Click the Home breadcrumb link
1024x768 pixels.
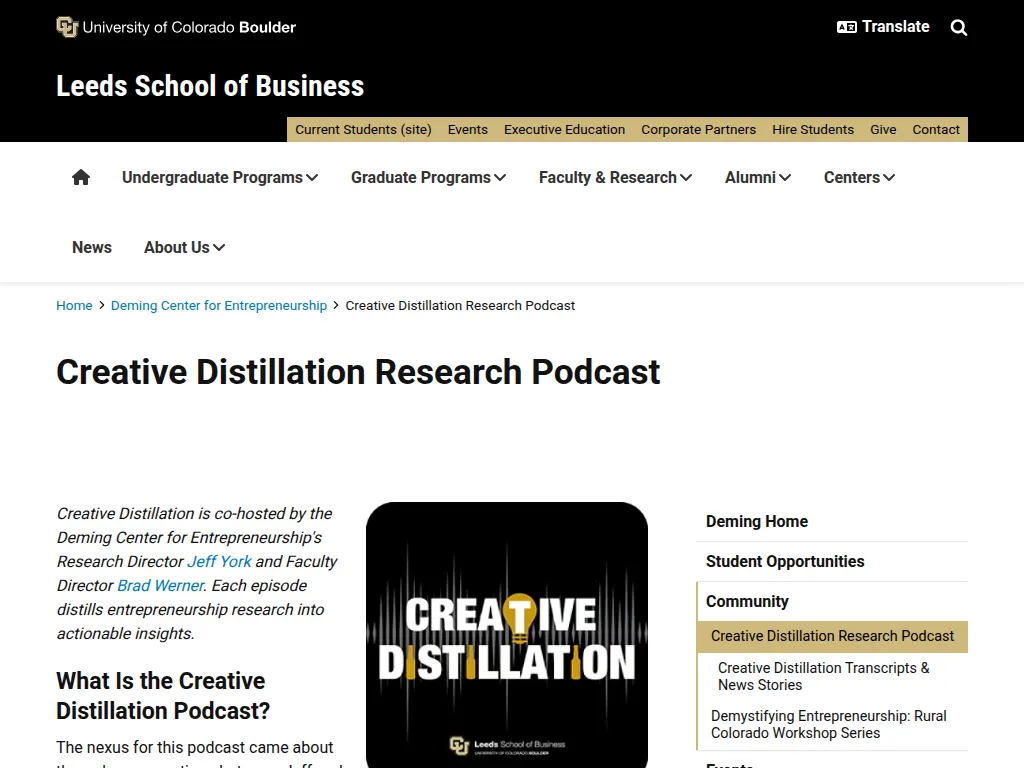(x=74, y=306)
